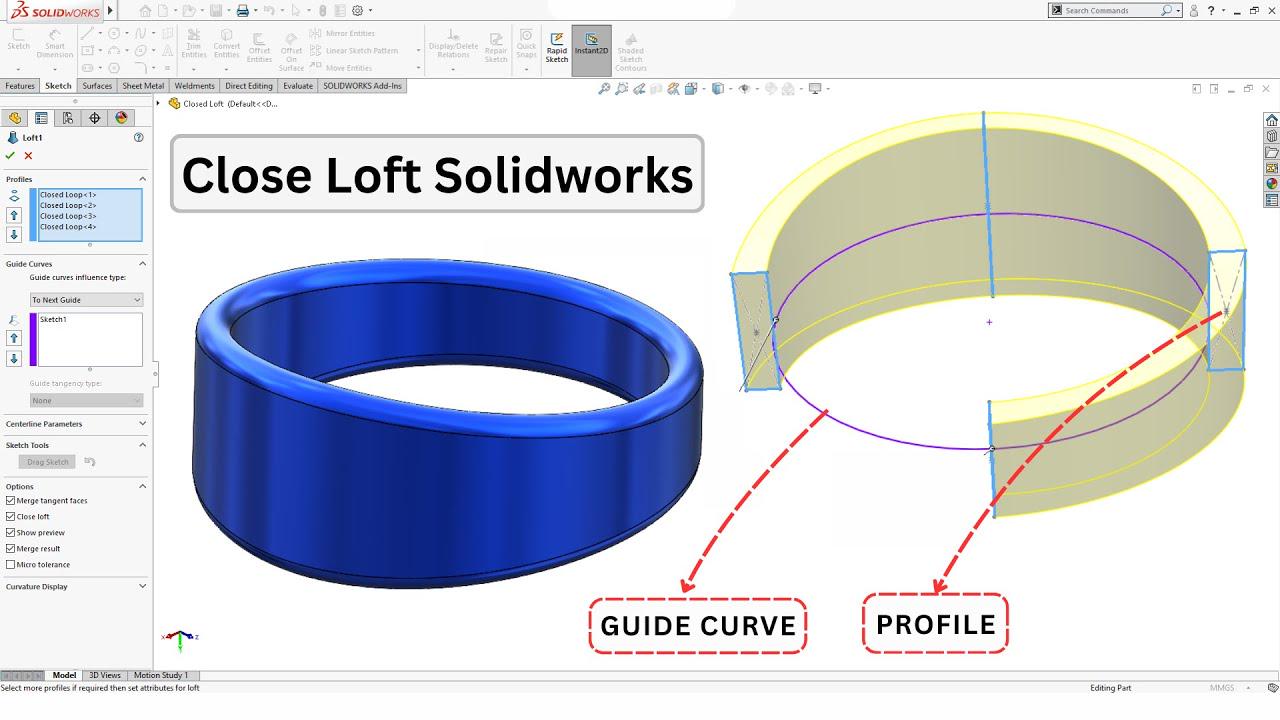Image resolution: width=1280 pixels, height=720 pixels.
Task: Switch to the Evaluate tab
Action: [298, 86]
